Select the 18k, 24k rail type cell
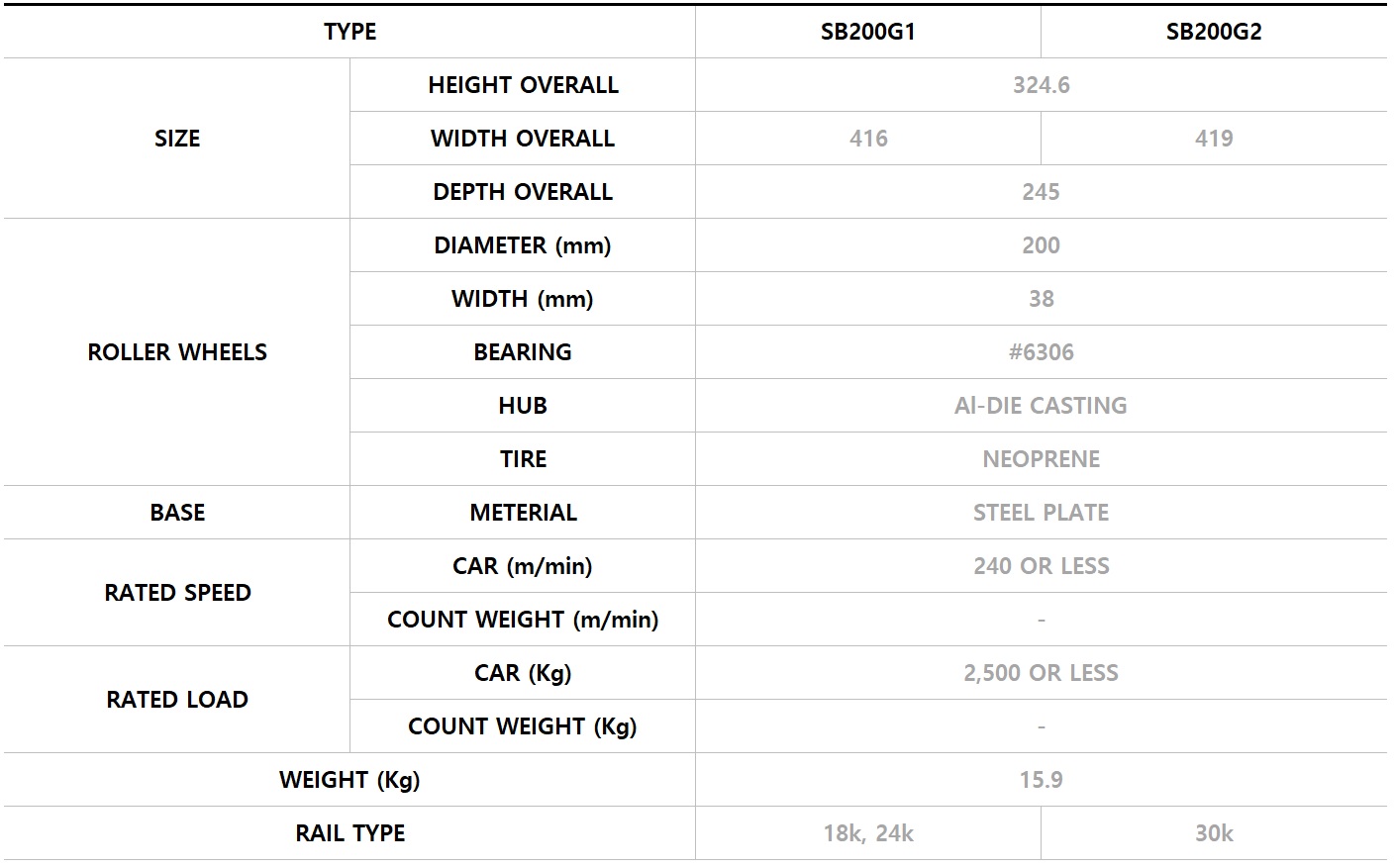 (x=868, y=833)
